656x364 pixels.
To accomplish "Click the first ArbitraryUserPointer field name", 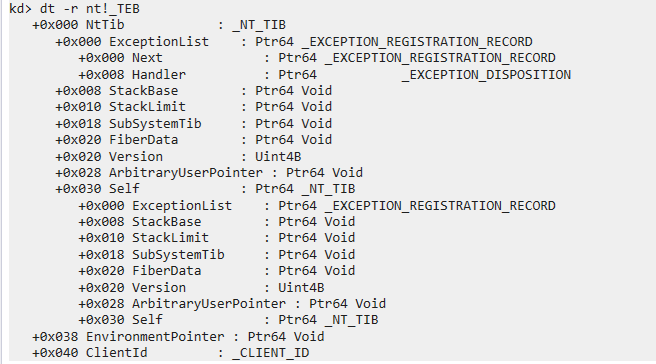I will point(186,173).
